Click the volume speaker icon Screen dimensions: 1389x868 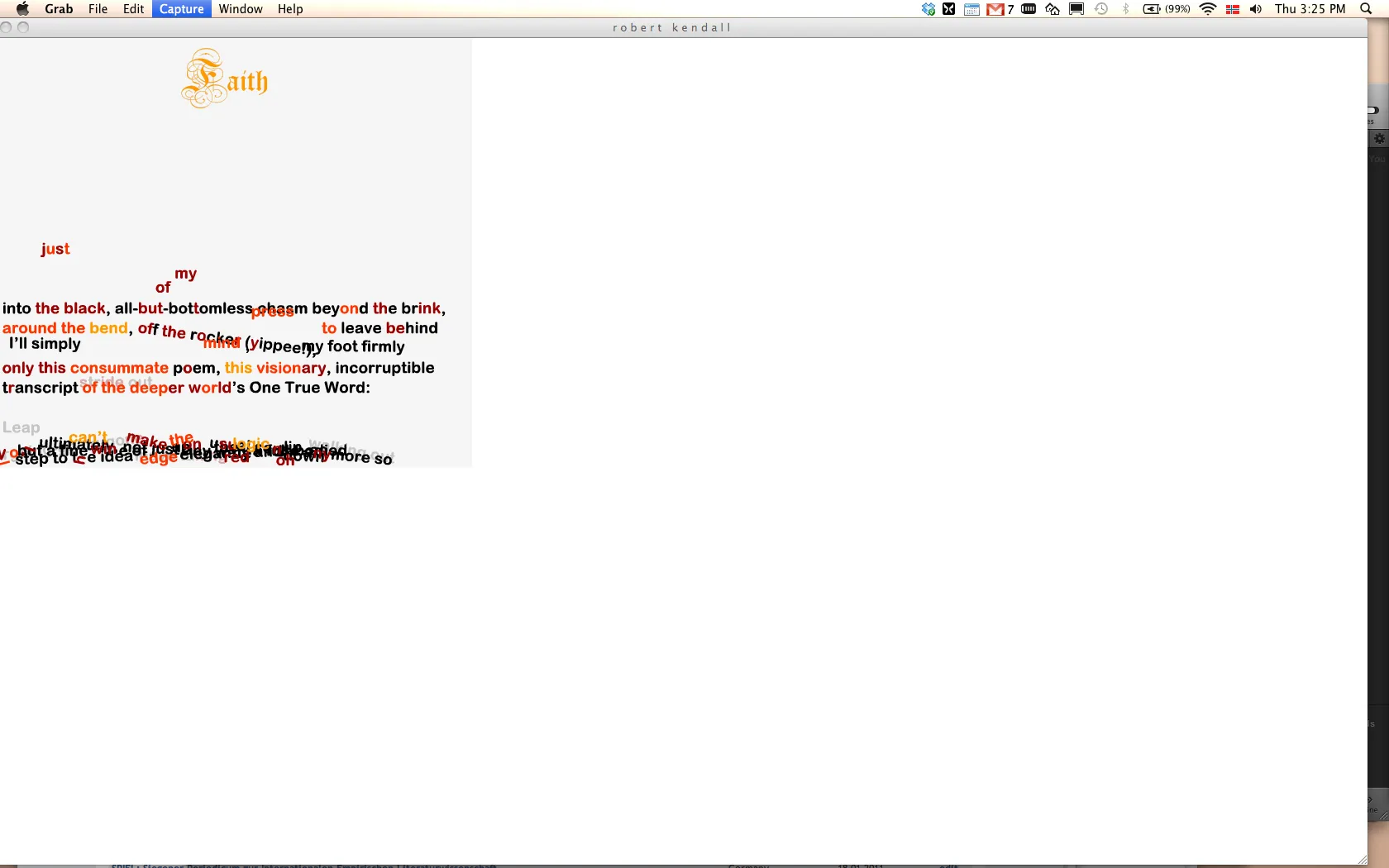coord(1256,9)
